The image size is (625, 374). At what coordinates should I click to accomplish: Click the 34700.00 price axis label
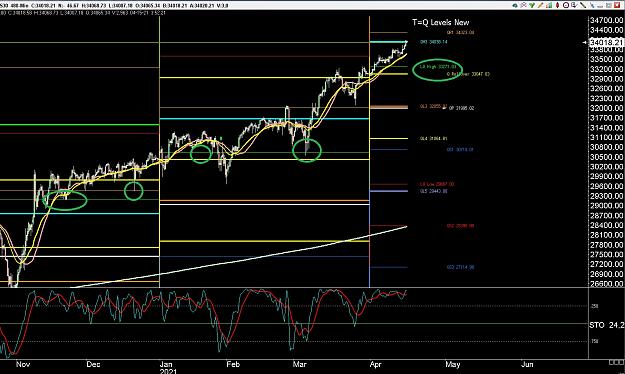pos(607,20)
